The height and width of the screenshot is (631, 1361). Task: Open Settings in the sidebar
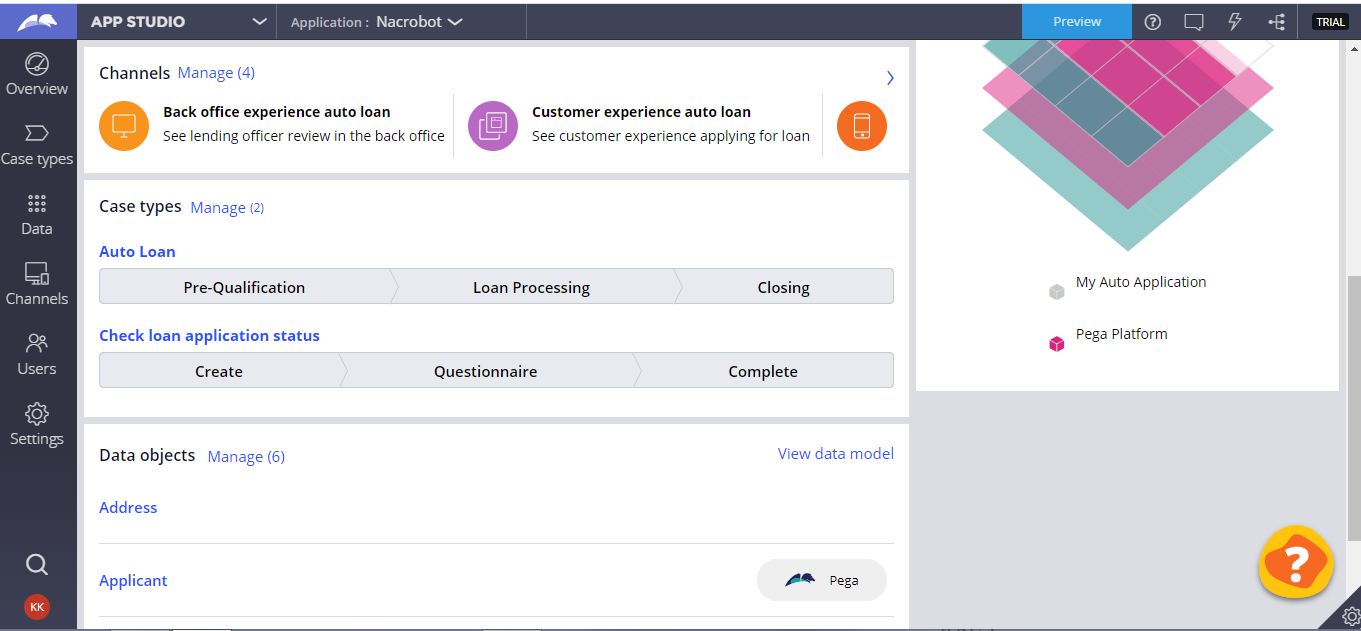(x=37, y=425)
